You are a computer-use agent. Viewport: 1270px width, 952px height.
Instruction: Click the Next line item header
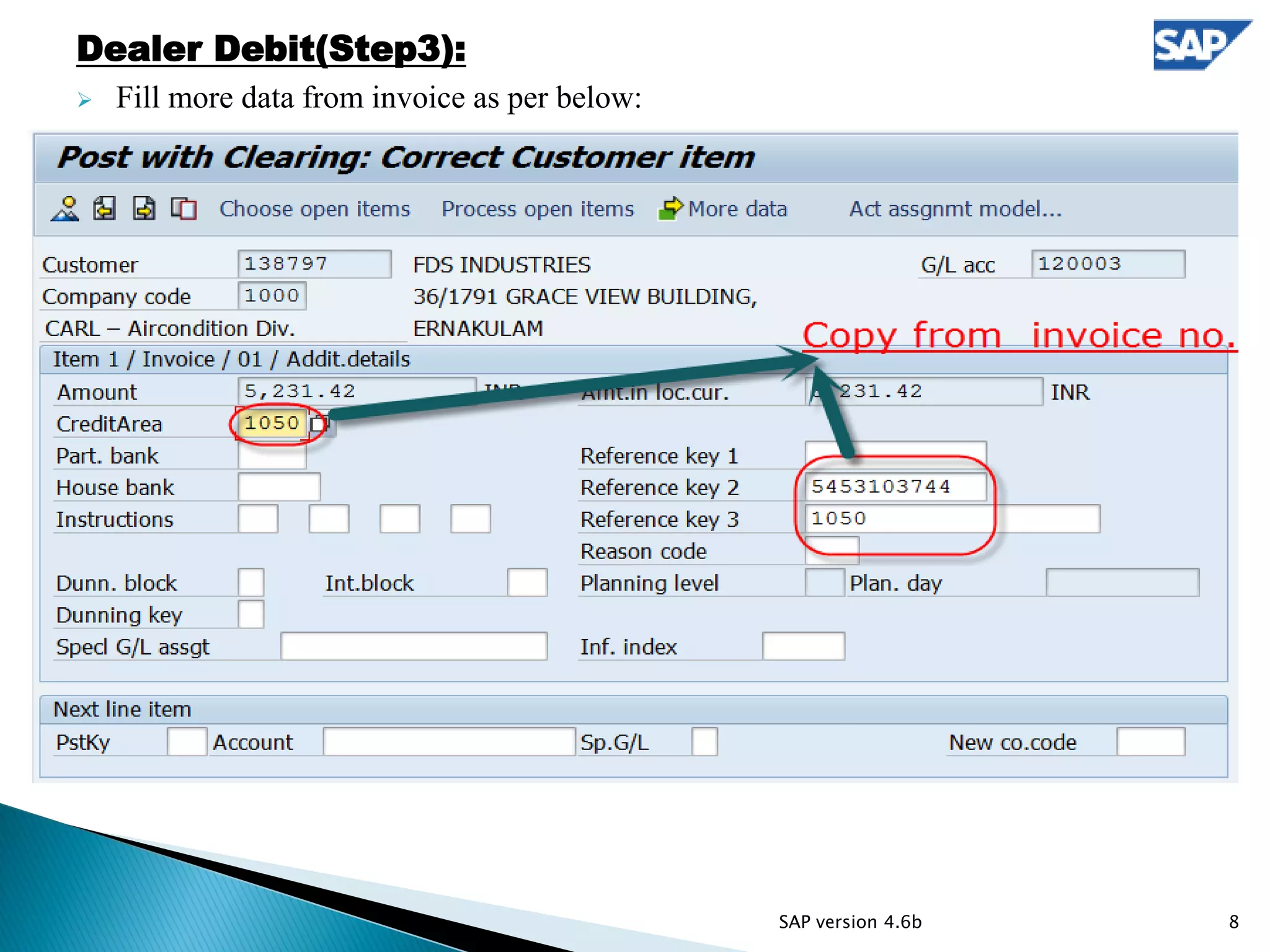pos(122,709)
